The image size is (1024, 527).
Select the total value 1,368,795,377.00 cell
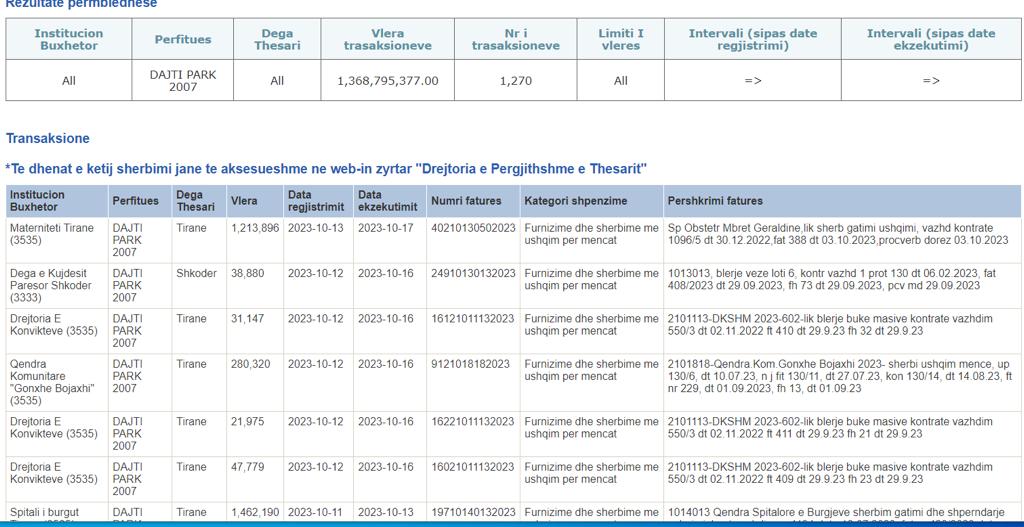click(388, 81)
